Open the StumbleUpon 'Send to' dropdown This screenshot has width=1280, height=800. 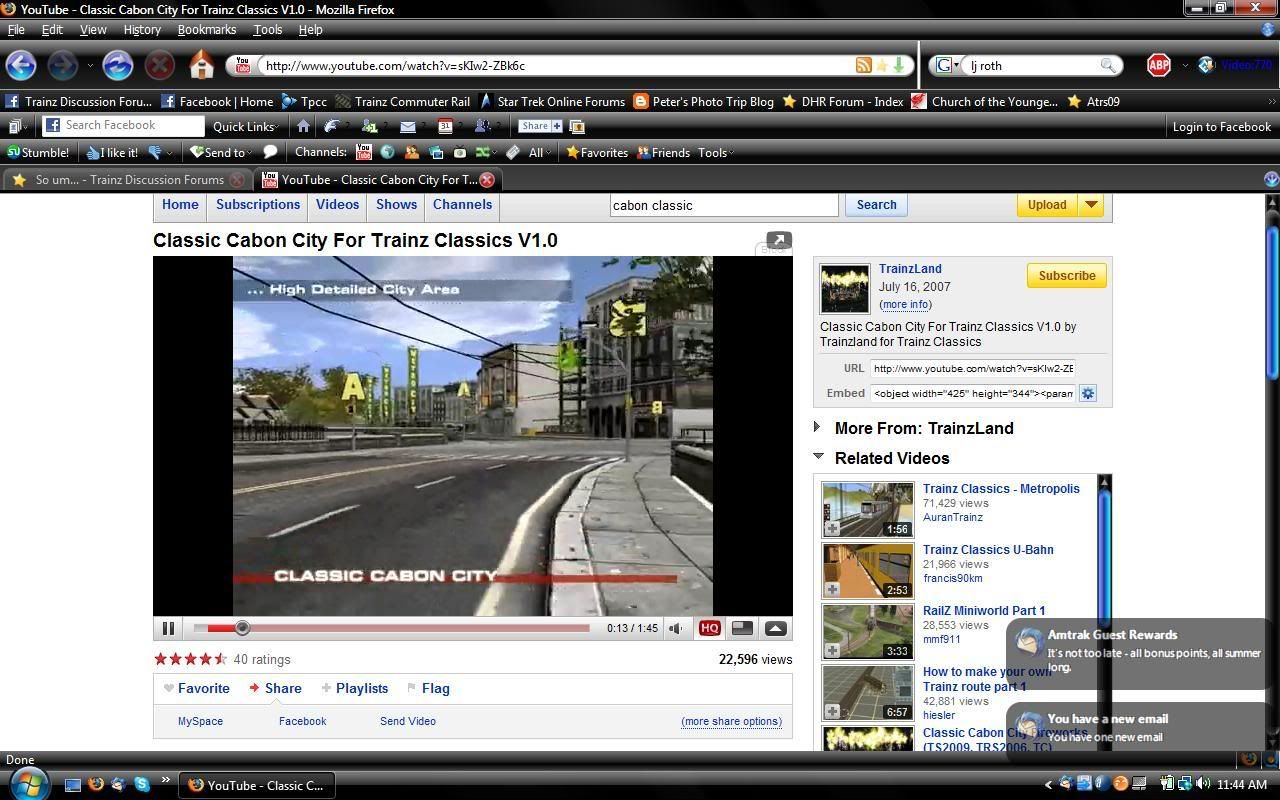[x=221, y=153]
